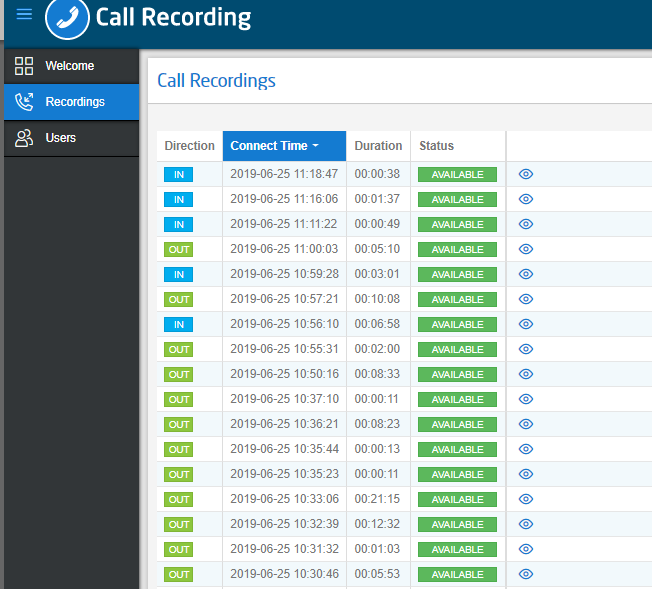The width and height of the screenshot is (652, 589).
Task: Go to the Users menu item
Action: (x=72, y=138)
